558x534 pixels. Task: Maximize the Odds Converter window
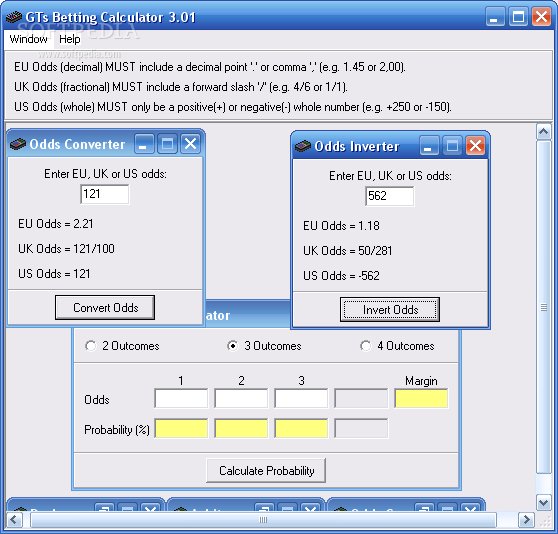pos(167,144)
